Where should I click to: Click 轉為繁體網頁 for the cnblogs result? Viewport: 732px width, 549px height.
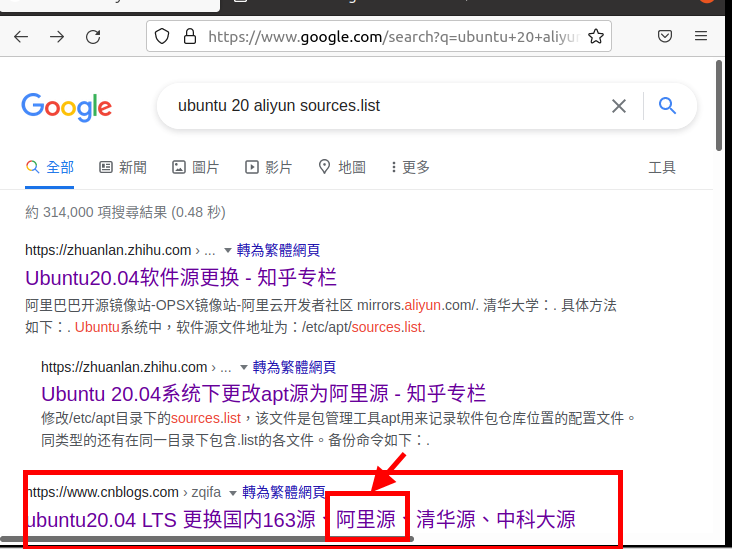click(283, 492)
